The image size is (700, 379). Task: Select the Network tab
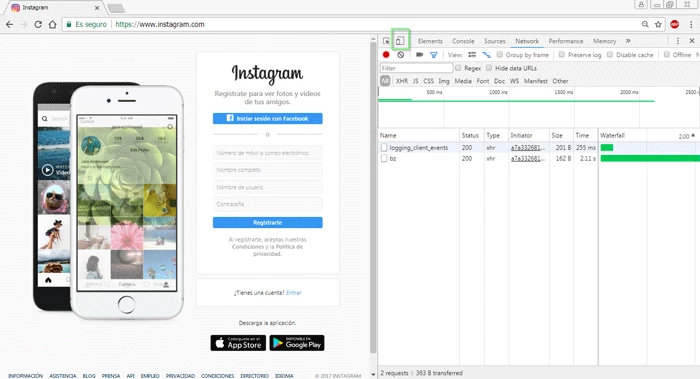coord(527,41)
